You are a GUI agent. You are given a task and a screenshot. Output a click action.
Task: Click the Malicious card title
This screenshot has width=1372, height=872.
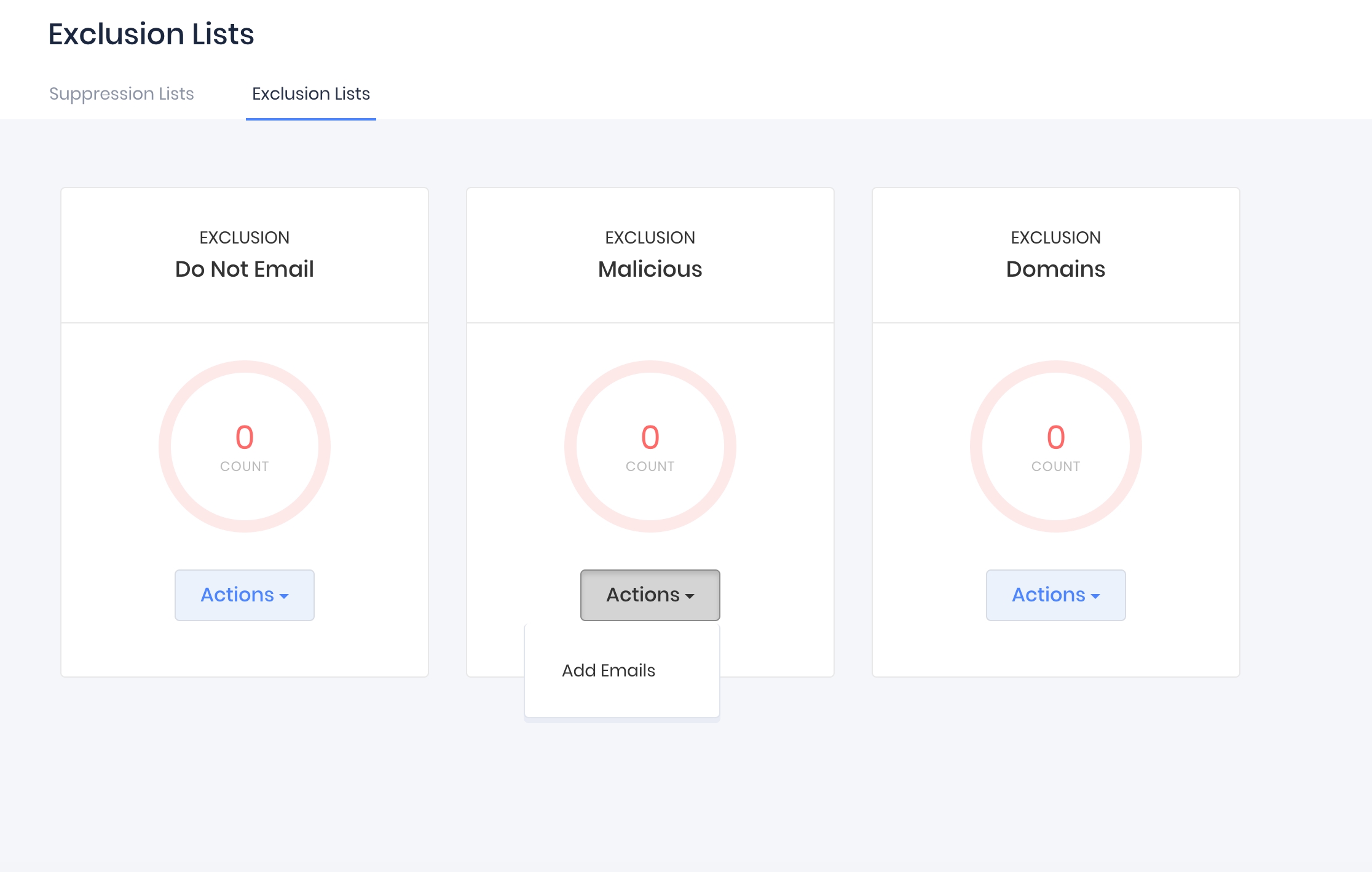click(650, 269)
